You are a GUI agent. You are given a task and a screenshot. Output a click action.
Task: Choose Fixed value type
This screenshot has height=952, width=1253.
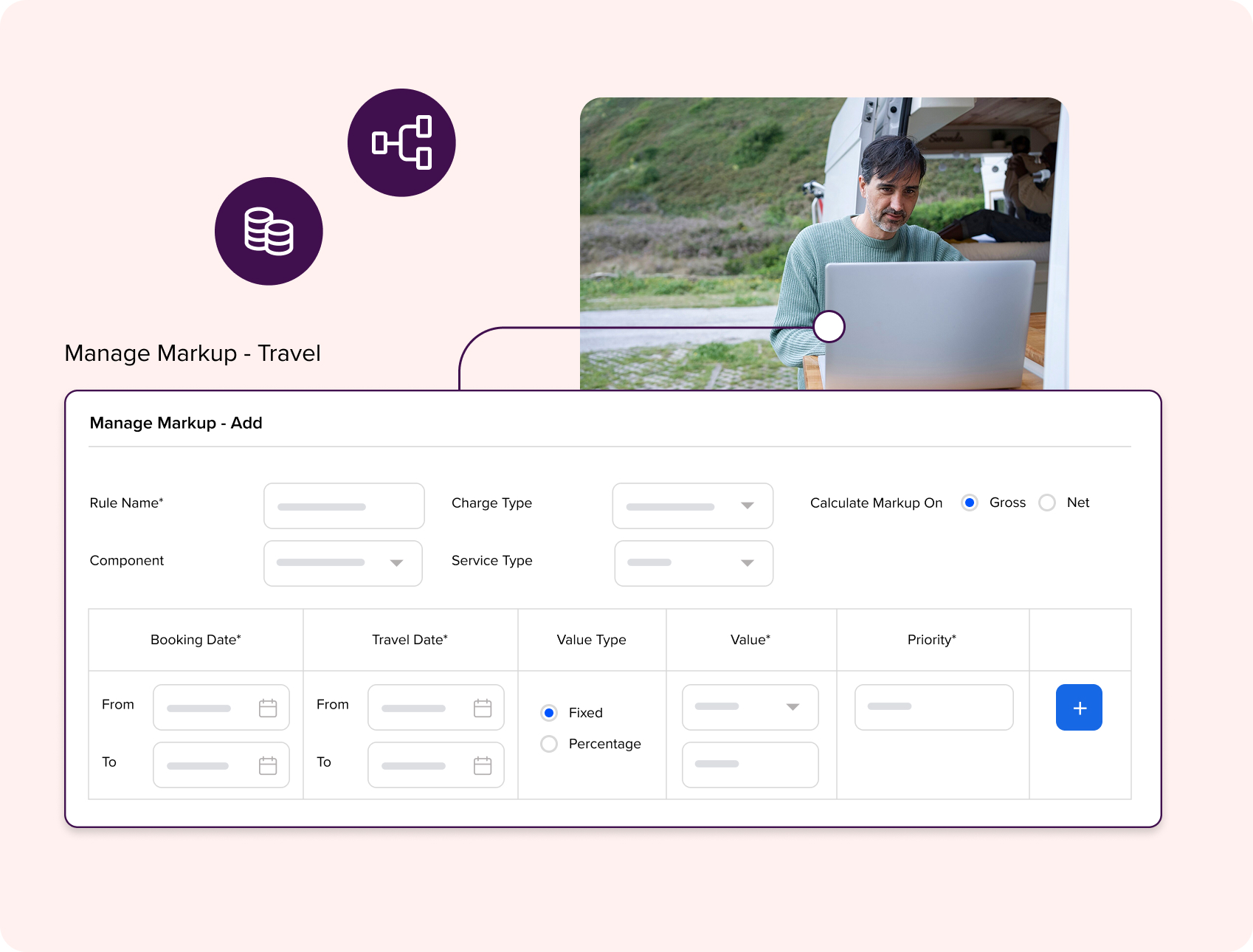coord(549,713)
